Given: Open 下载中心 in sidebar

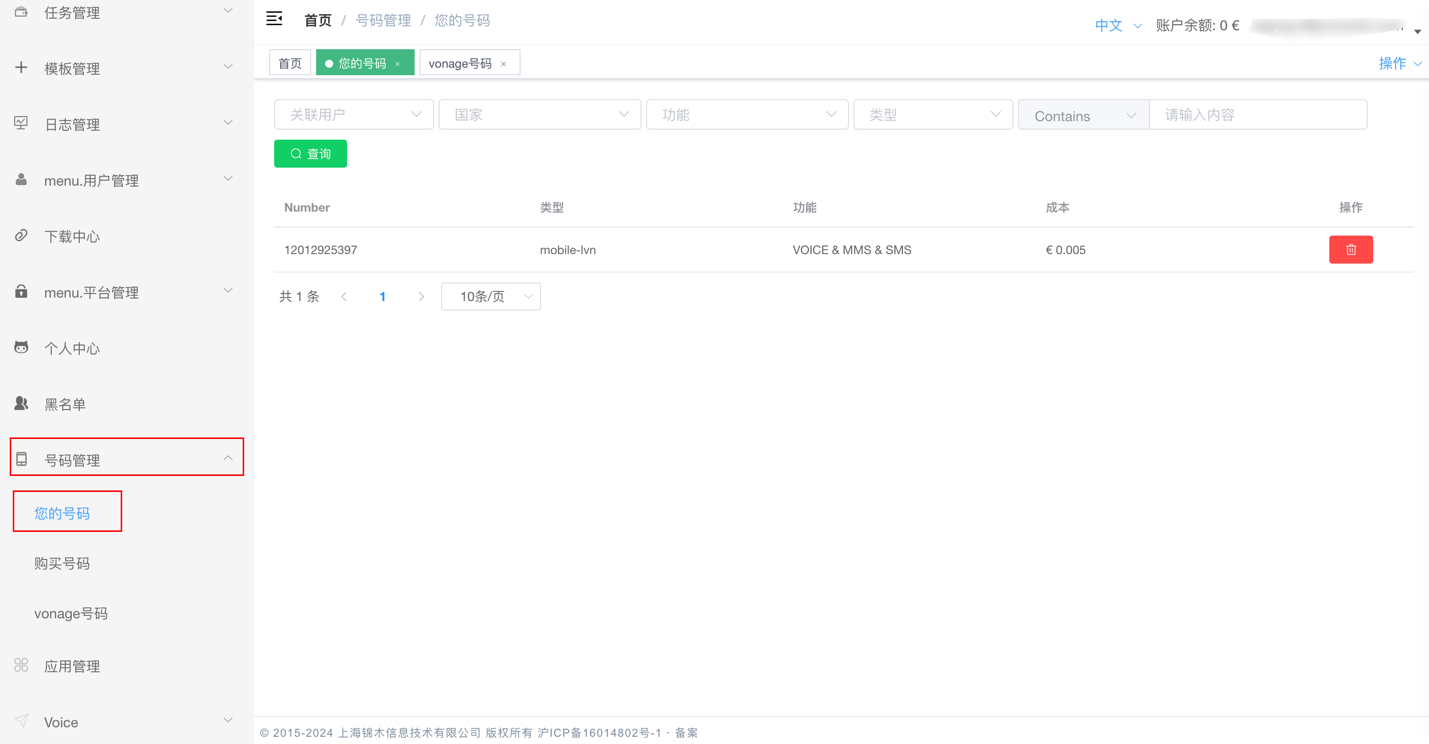Looking at the screenshot, I should (x=72, y=236).
